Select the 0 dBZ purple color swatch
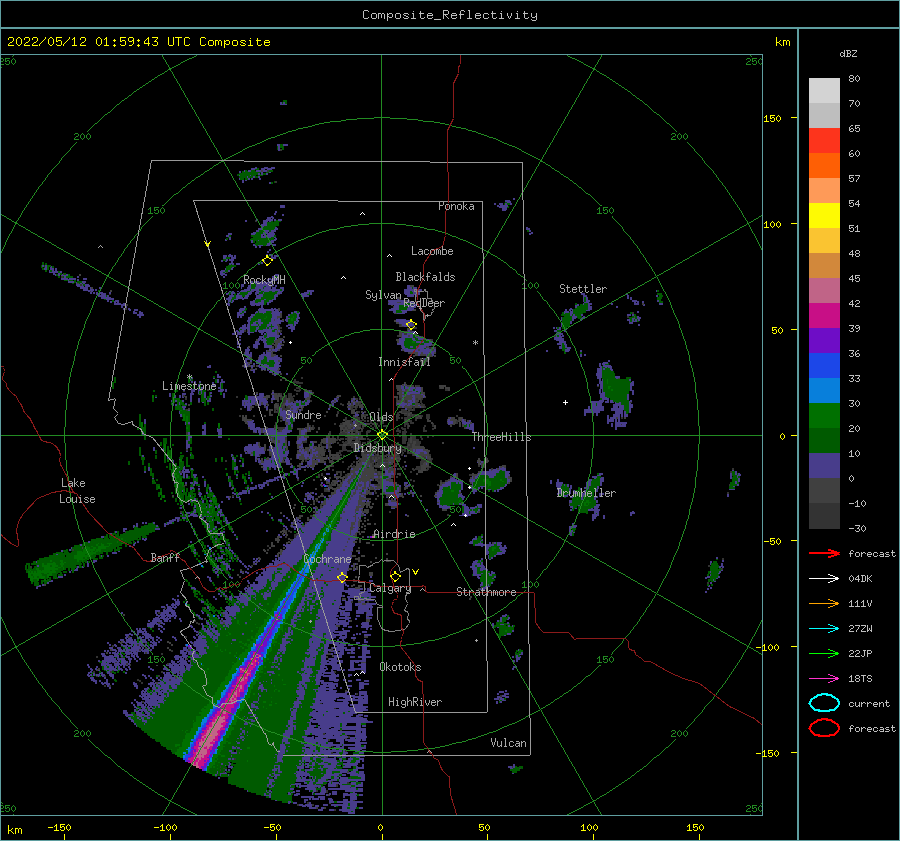 click(x=824, y=466)
